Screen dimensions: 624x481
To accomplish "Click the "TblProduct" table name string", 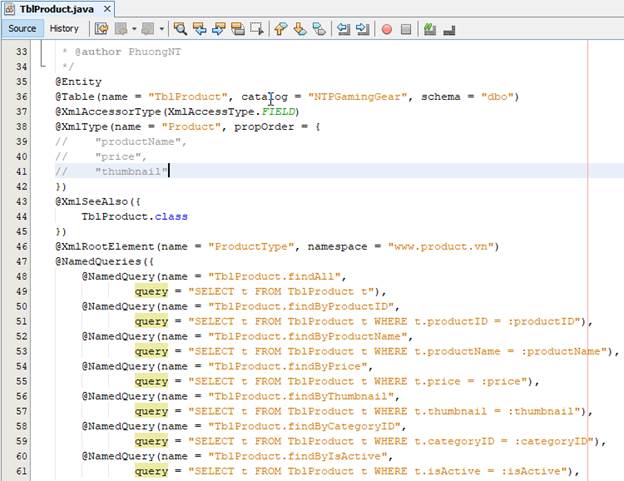I will click(x=188, y=97).
